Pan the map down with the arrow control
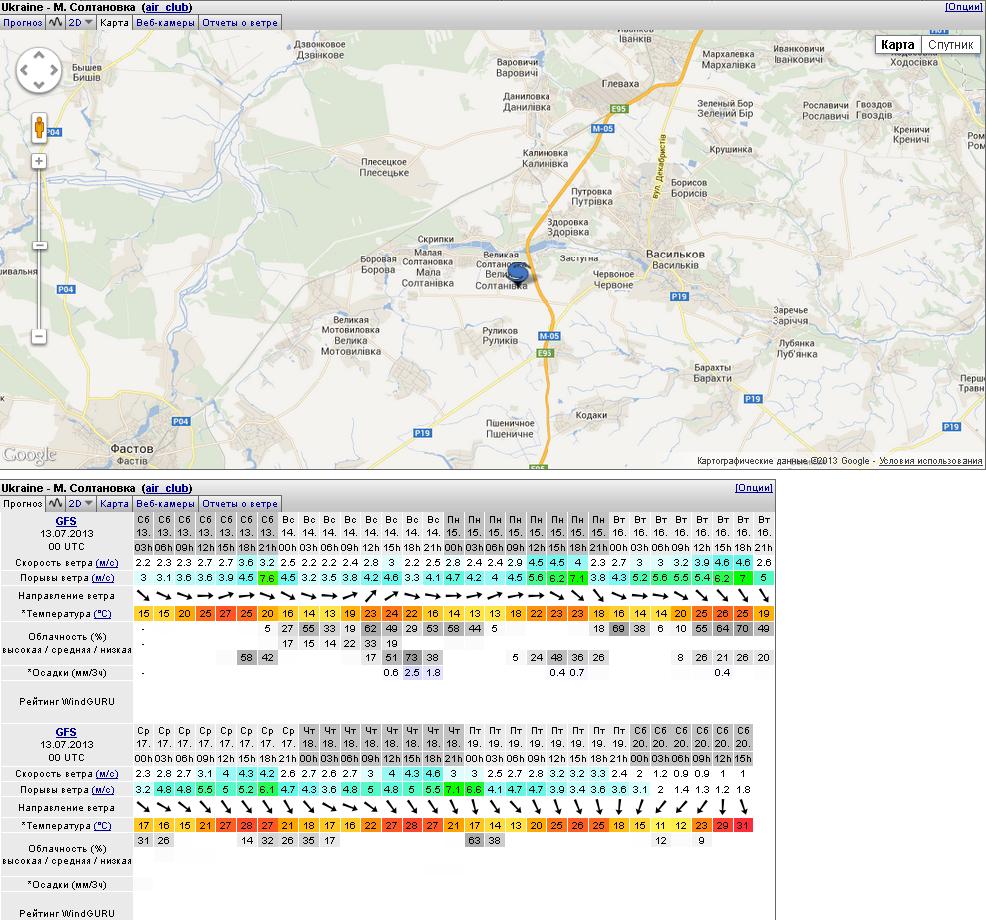Viewport: 986px width, 920px height. pyautogui.click(x=40, y=86)
